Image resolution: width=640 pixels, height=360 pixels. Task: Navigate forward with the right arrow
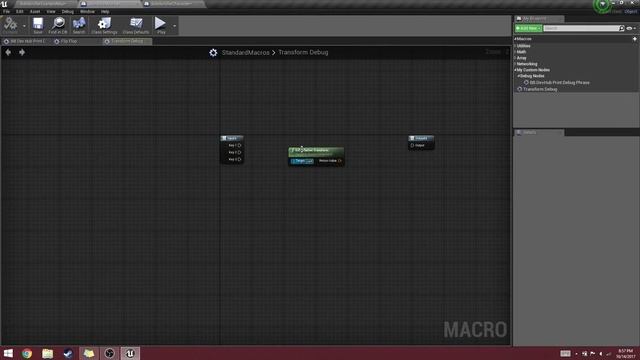tap(22, 52)
